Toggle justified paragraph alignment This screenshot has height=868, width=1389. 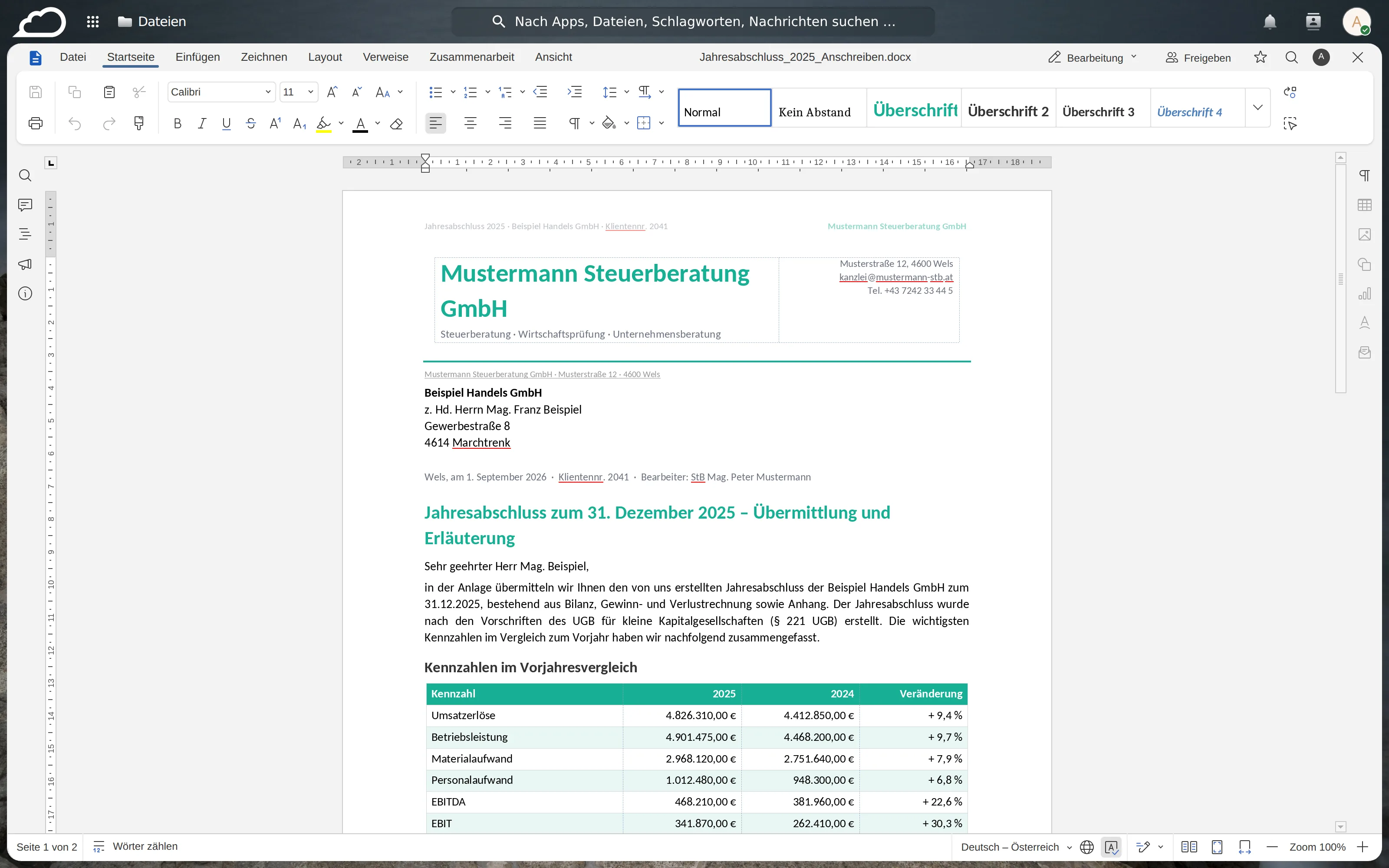(x=540, y=123)
